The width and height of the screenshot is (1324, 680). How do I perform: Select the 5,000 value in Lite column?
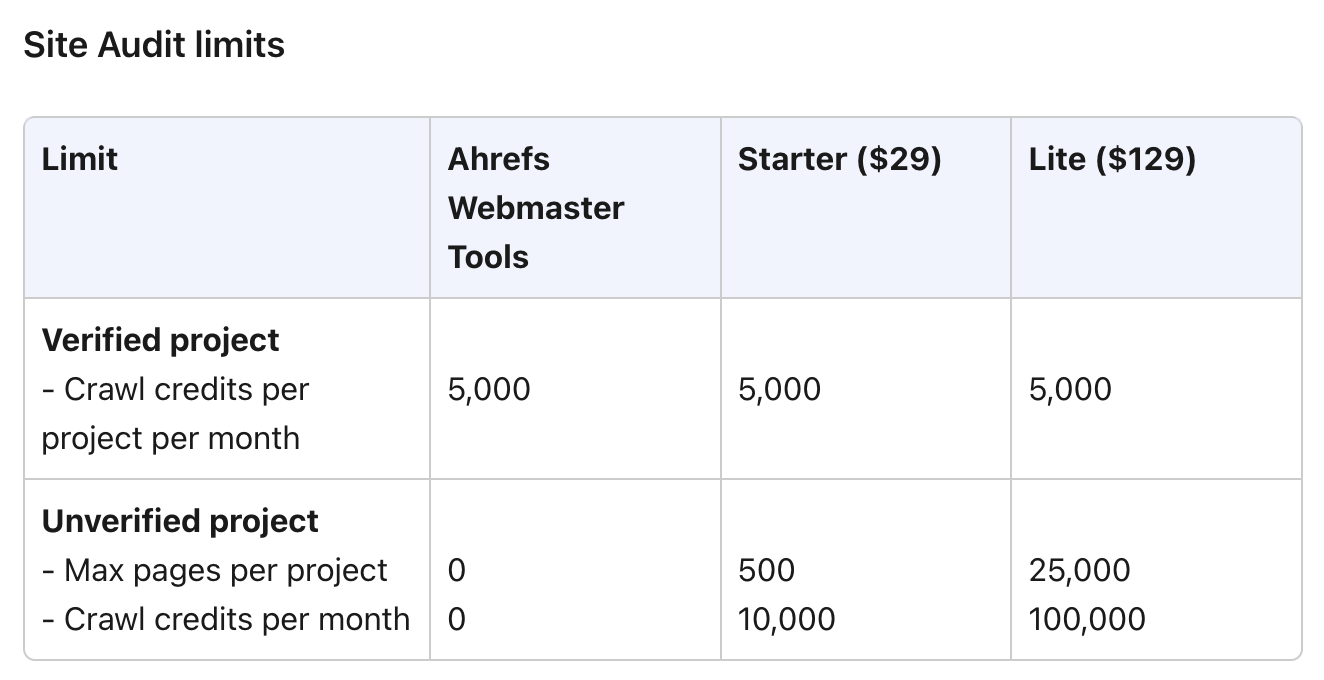tap(1070, 389)
